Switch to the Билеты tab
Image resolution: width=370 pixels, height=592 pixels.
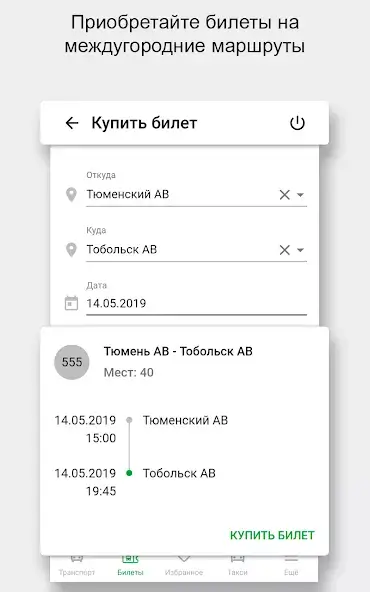pos(130,566)
